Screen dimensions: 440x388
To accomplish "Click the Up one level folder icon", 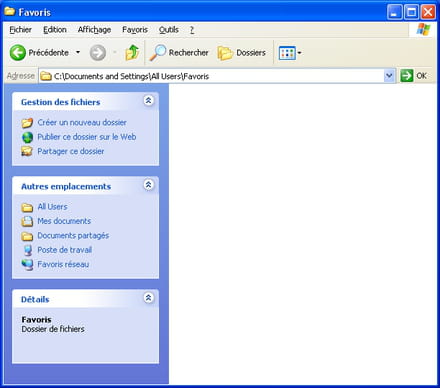I will pyautogui.click(x=132, y=53).
